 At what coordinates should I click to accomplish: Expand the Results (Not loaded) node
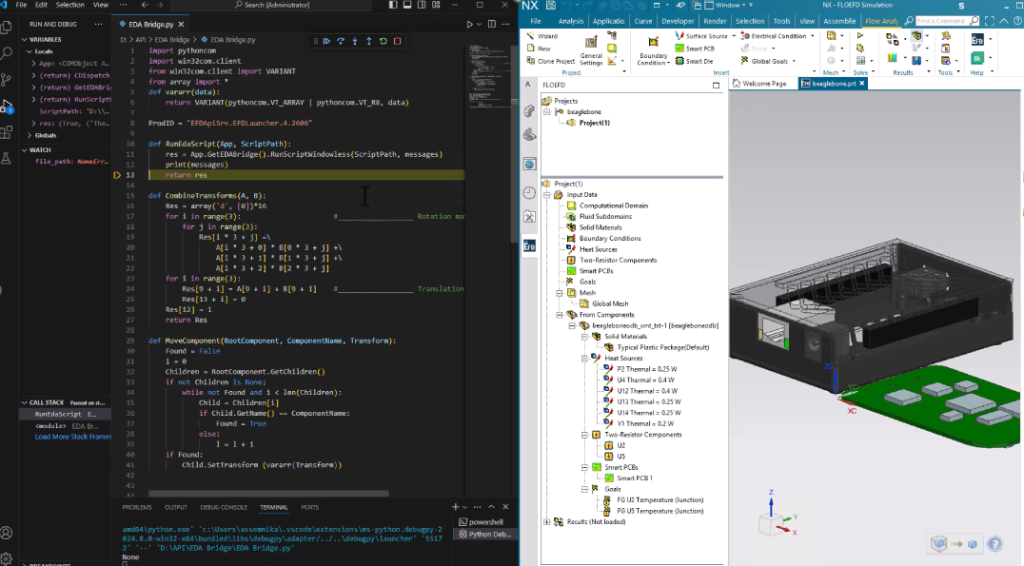(547, 522)
